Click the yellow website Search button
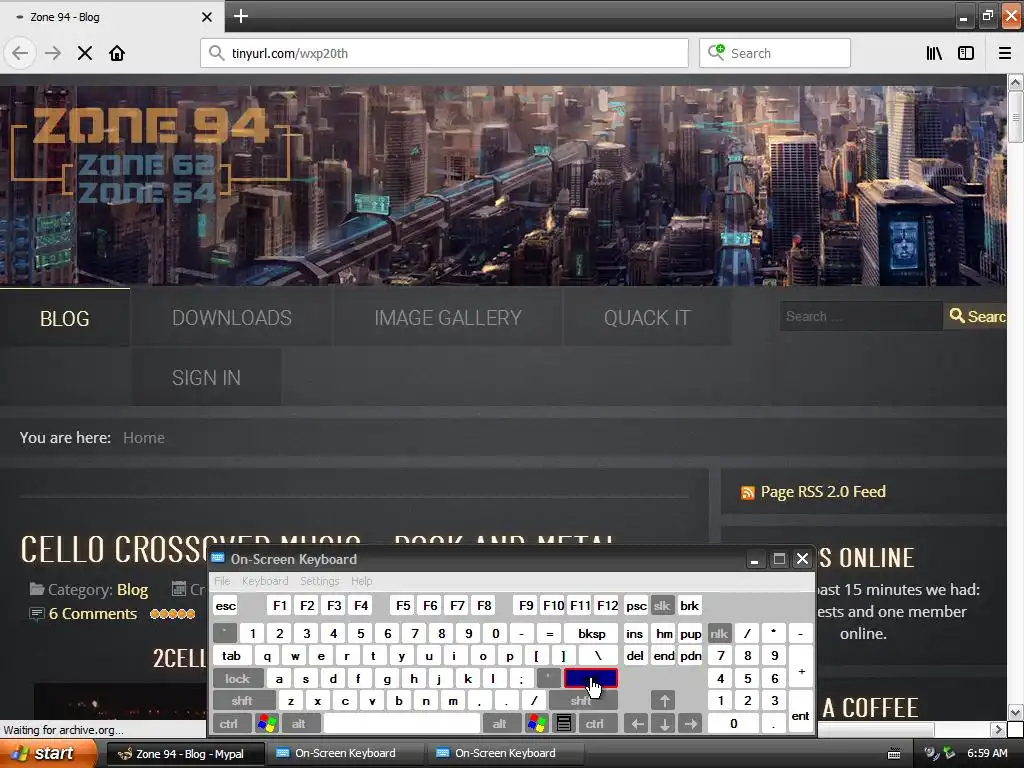The image size is (1024, 768). click(976, 316)
